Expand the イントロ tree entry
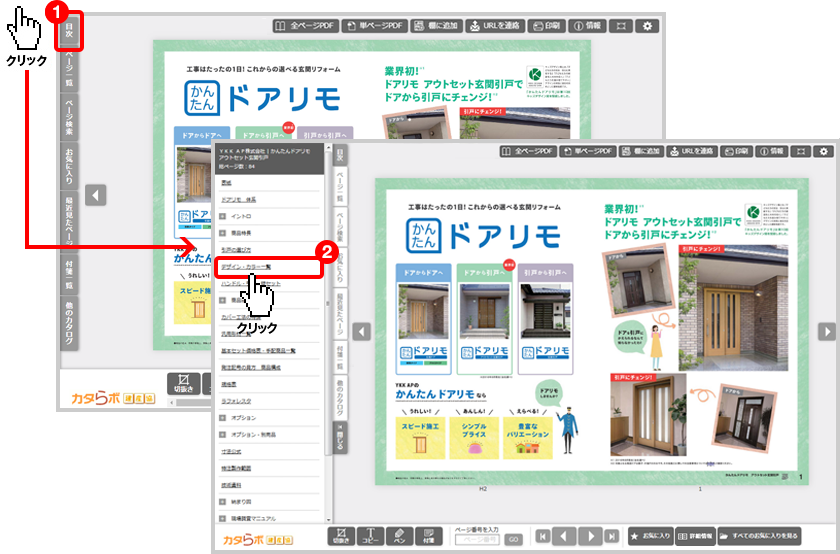This screenshot has width=840, height=554. (x=223, y=215)
